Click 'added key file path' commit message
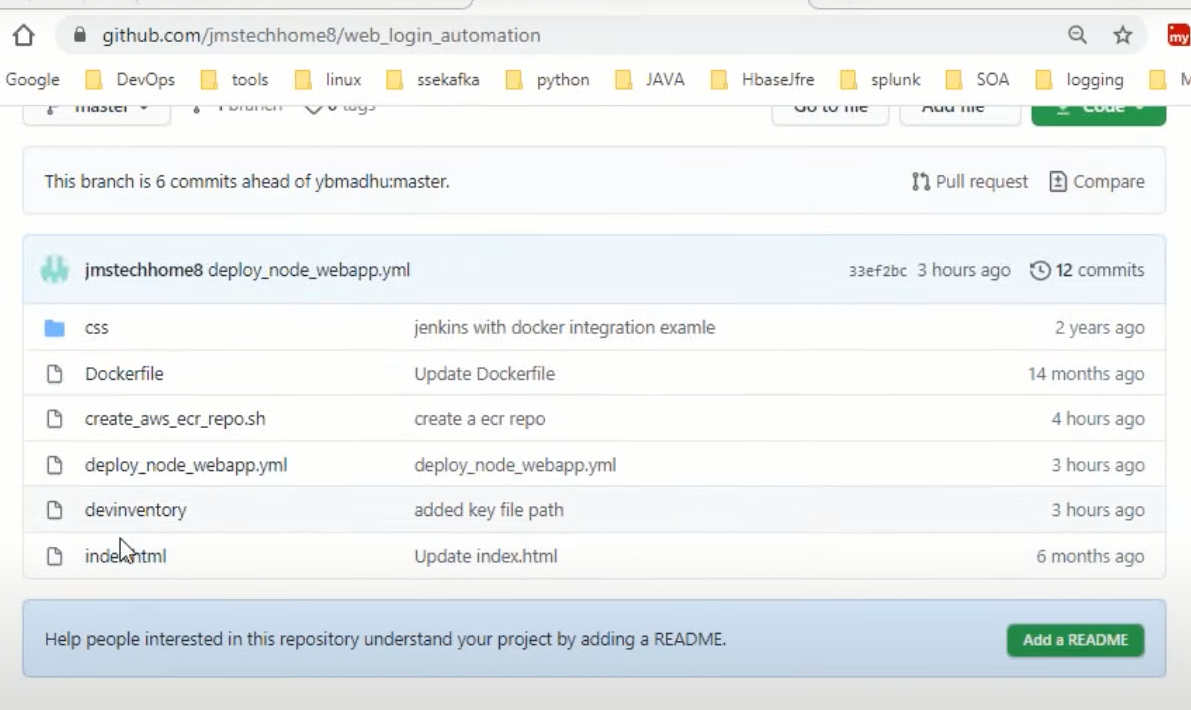 coord(488,510)
